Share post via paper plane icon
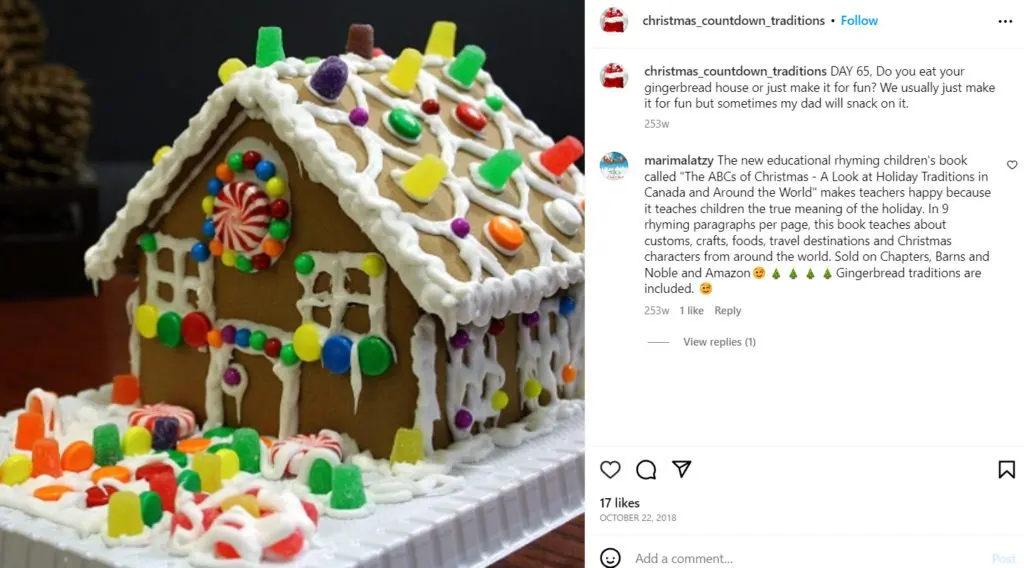The height and width of the screenshot is (568, 1024). (681, 469)
